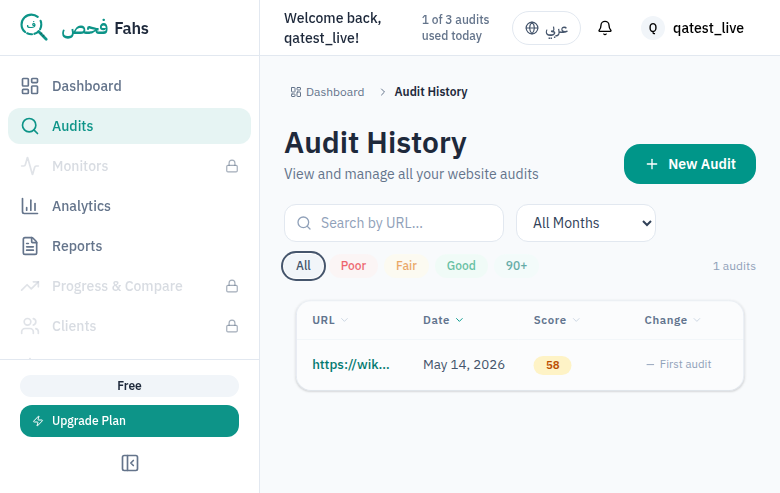Click the May 14, 2026 date cell

pyautogui.click(x=464, y=365)
